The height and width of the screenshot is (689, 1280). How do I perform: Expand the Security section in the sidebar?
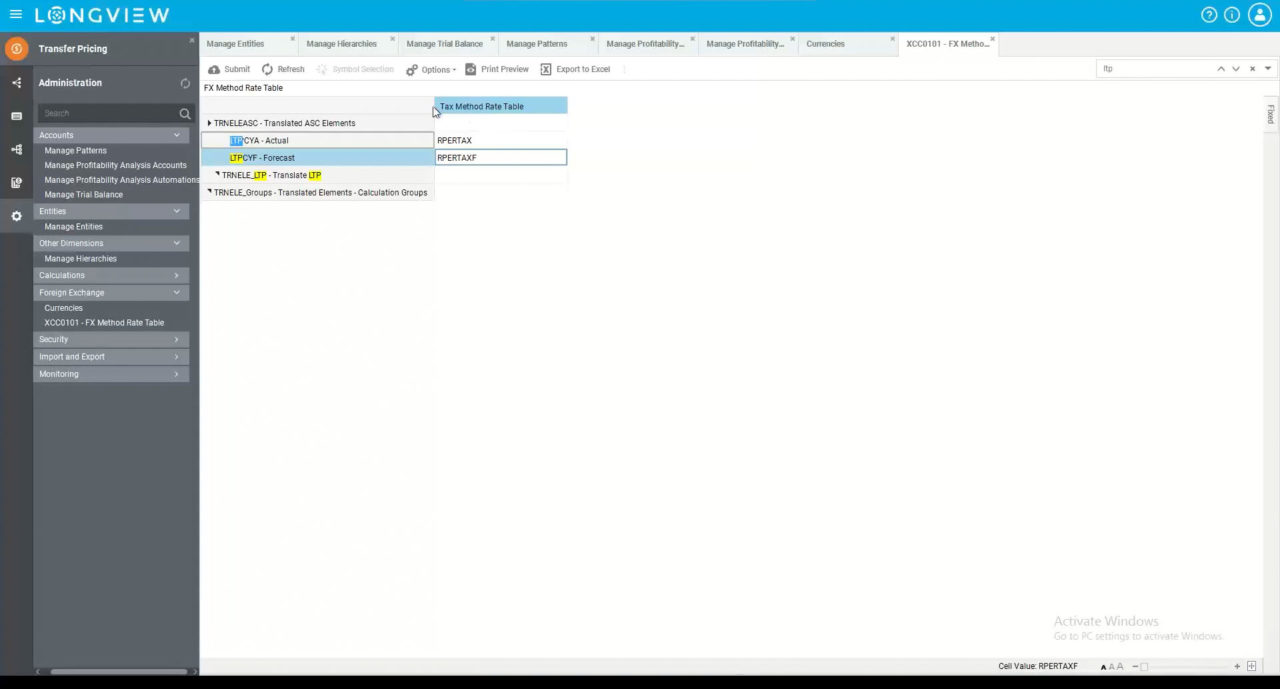pos(110,339)
